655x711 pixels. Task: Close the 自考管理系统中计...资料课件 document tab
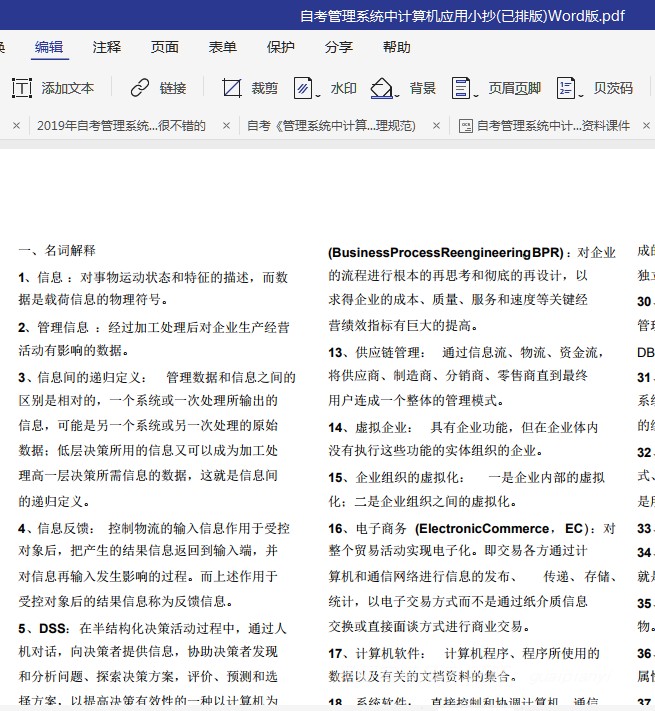click(x=647, y=126)
